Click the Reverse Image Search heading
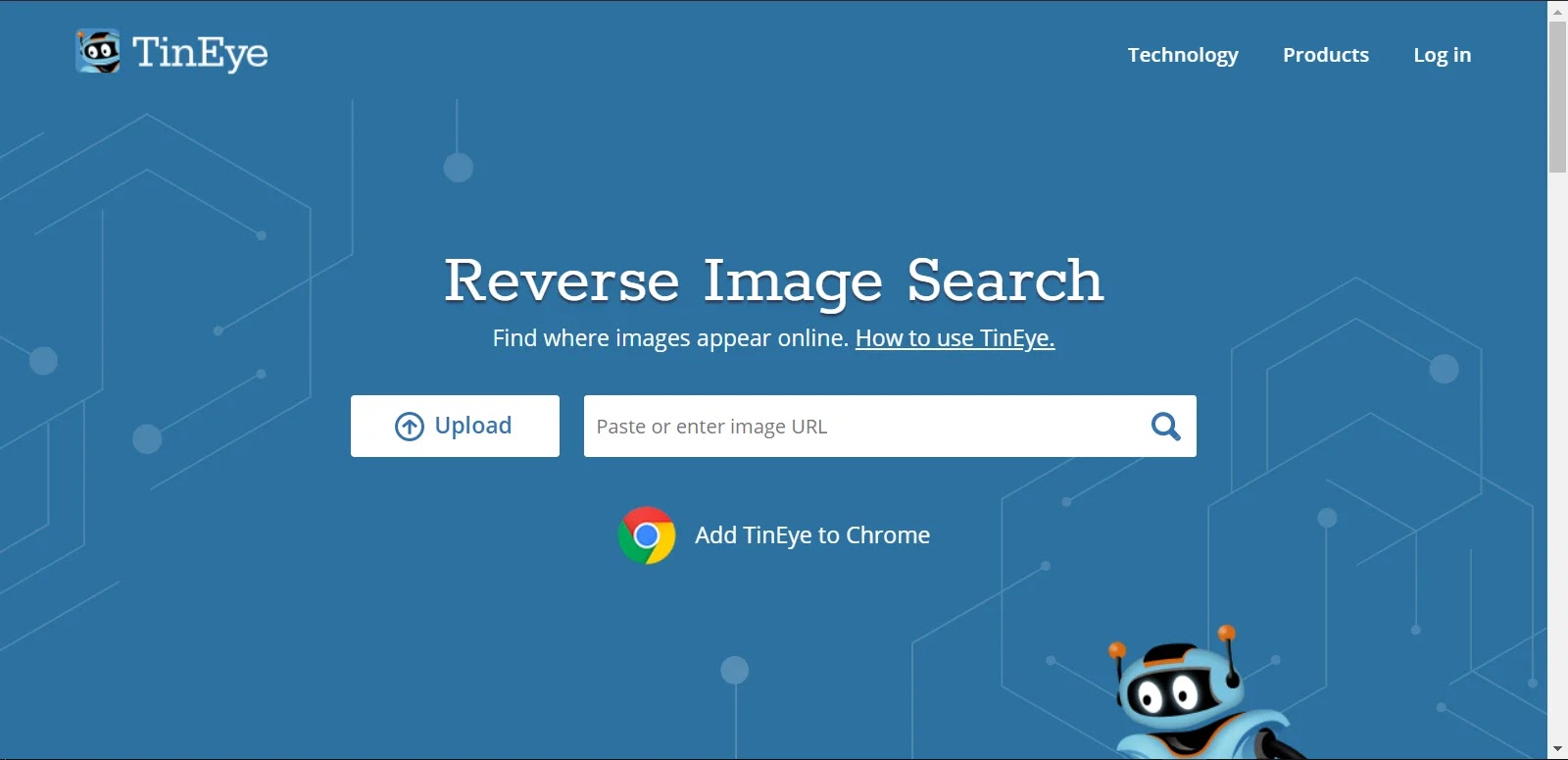 [774, 281]
